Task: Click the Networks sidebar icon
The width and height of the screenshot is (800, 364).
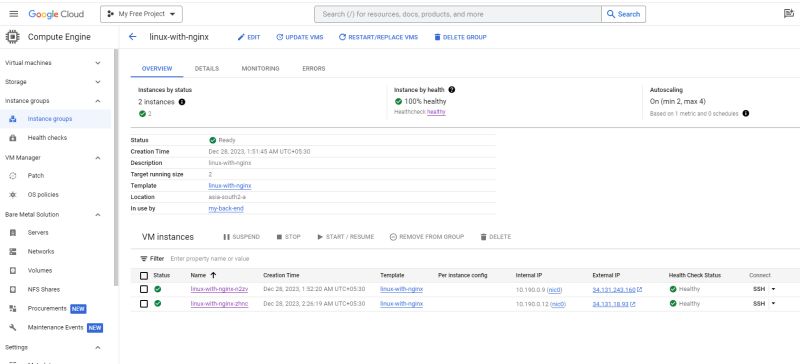Action: pos(13,252)
